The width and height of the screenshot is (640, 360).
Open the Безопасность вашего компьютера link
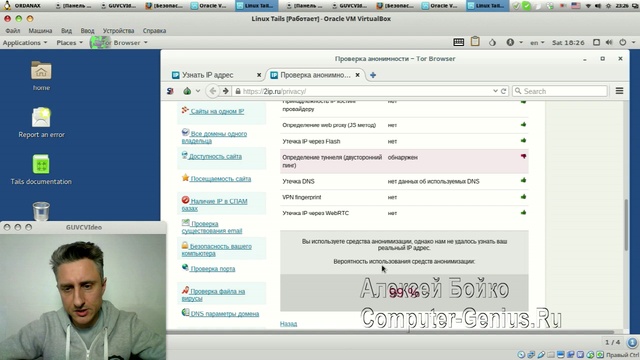pyautogui.click(x=217, y=250)
